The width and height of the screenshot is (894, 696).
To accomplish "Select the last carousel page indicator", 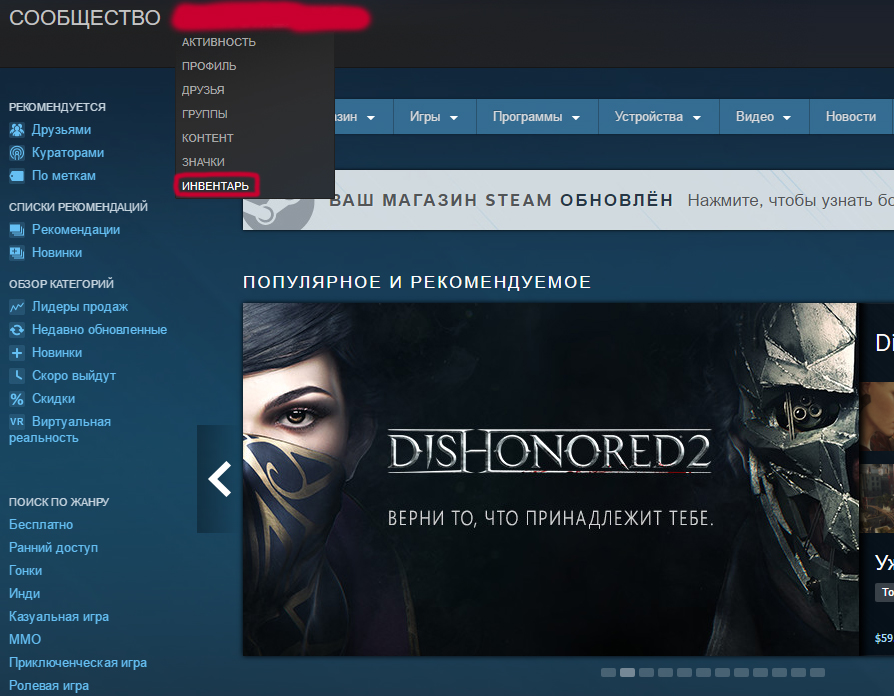I will coord(818,673).
